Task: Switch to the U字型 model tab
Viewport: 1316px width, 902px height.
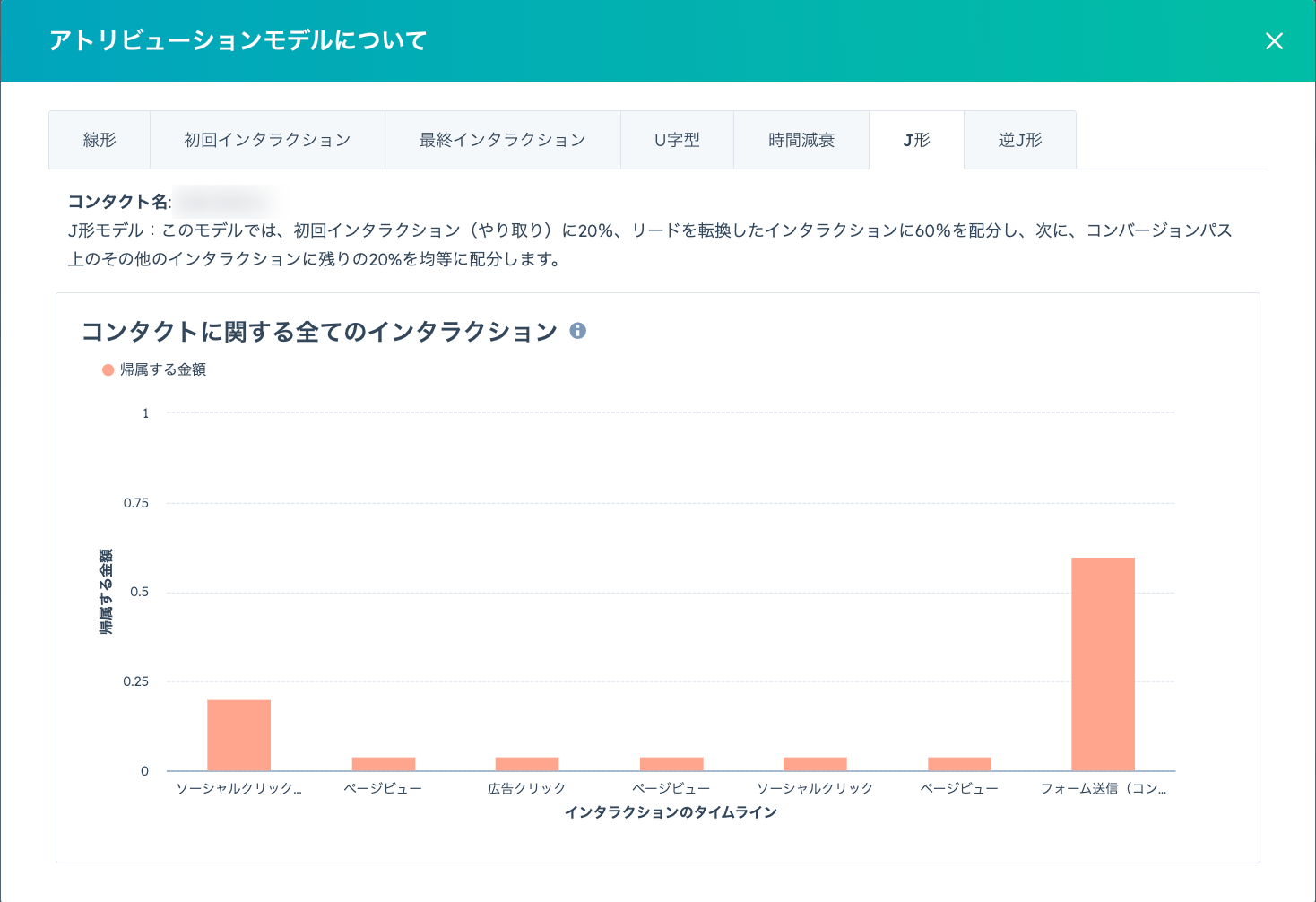Action: [677, 140]
